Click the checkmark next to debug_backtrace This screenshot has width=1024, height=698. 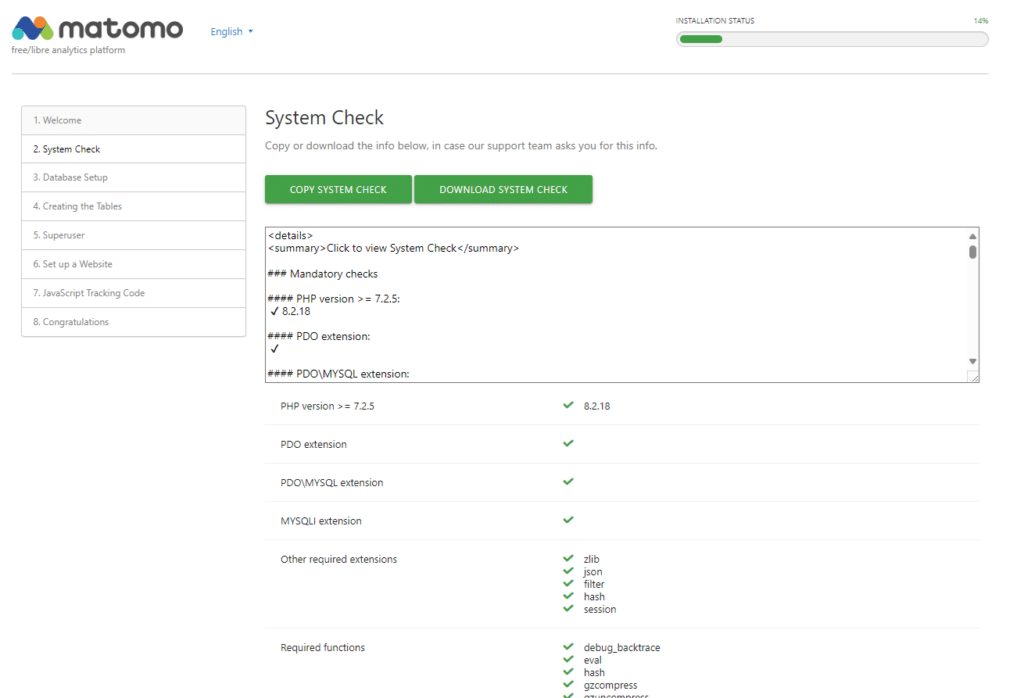point(568,647)
